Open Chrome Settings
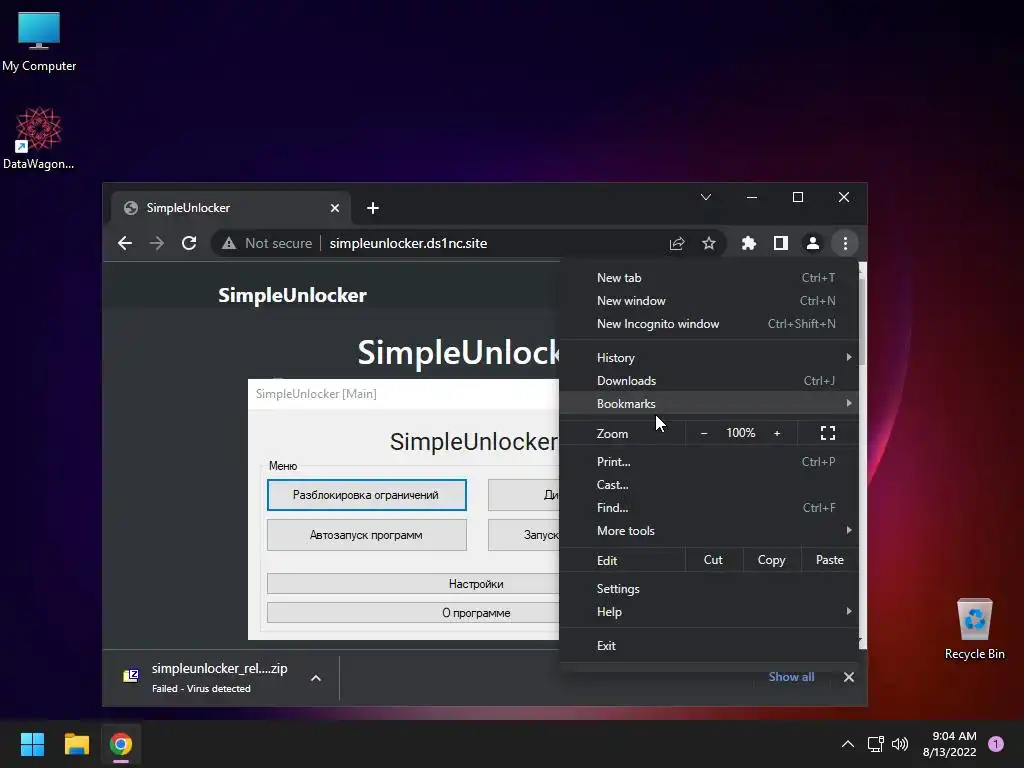This screenshot has height=768, width=1024. (x=709, y=589)
